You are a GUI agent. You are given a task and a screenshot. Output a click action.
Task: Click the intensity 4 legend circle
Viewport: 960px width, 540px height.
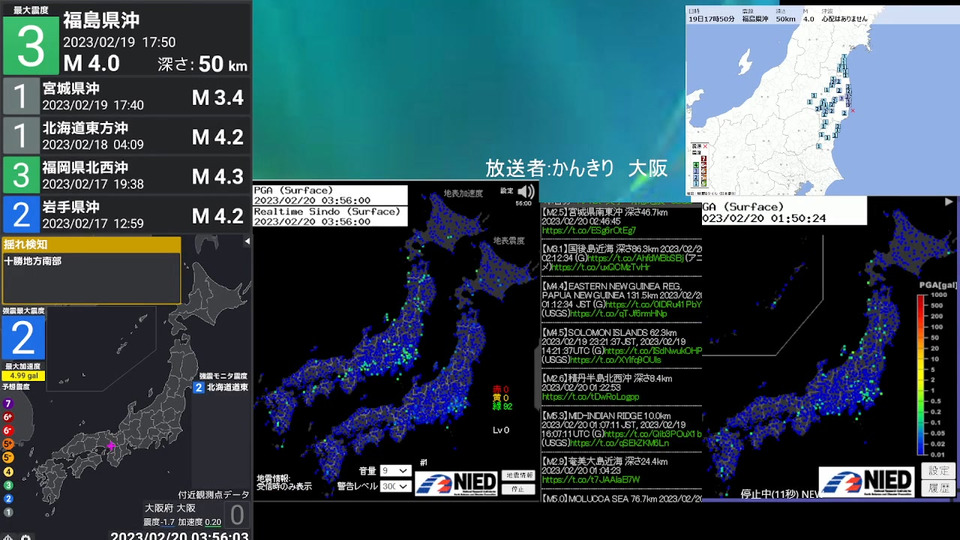[x=8, y=472]
